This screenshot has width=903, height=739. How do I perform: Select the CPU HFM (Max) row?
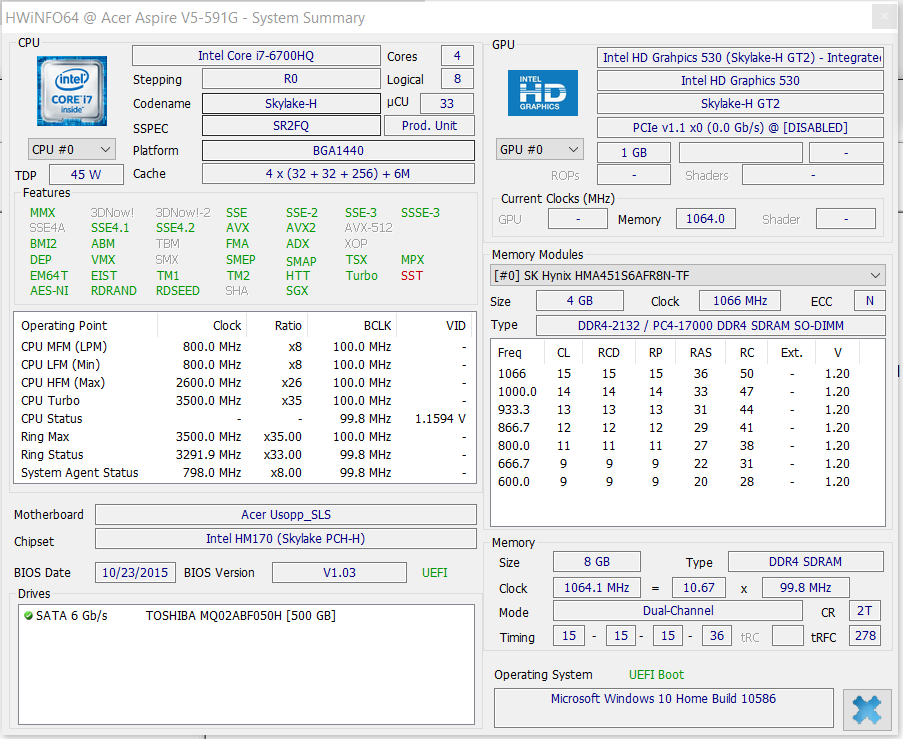[x=244, y=383]
